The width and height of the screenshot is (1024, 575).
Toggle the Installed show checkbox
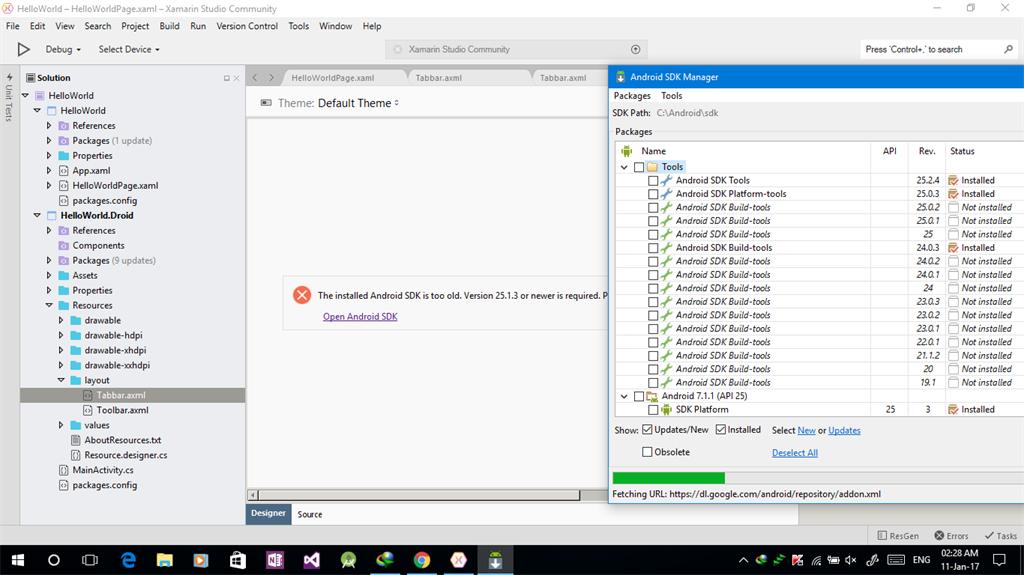pyautogui.click(x=721, y=429)
